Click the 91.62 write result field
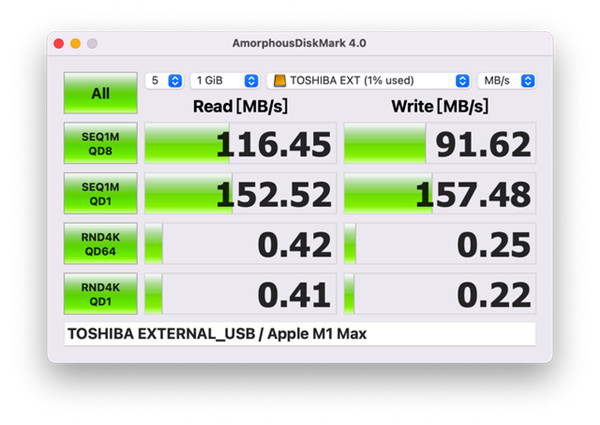The width and height of the screenshot is (600, 425). (439, 144)
